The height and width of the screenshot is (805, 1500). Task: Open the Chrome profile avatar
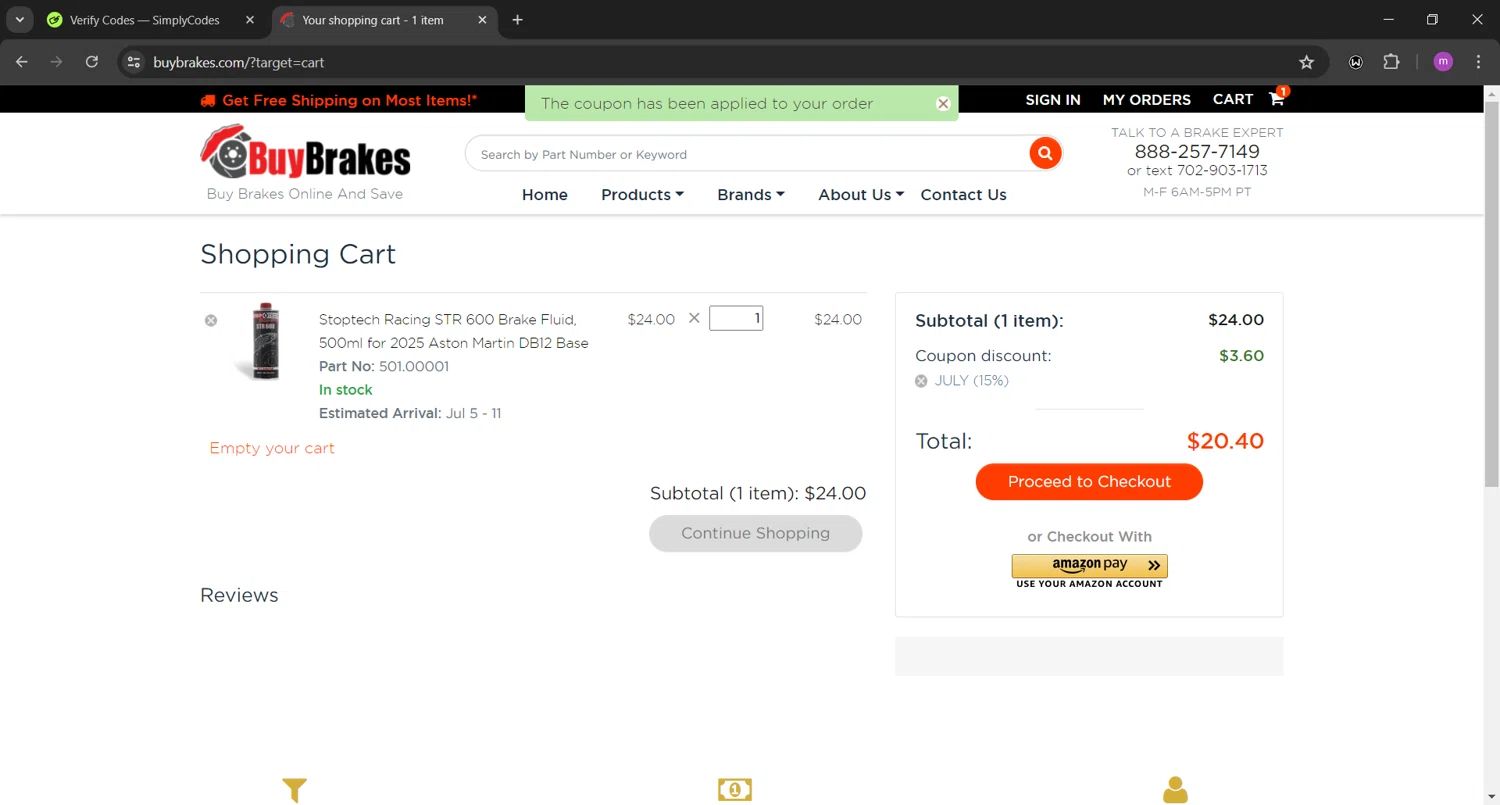pos(1443,62)
